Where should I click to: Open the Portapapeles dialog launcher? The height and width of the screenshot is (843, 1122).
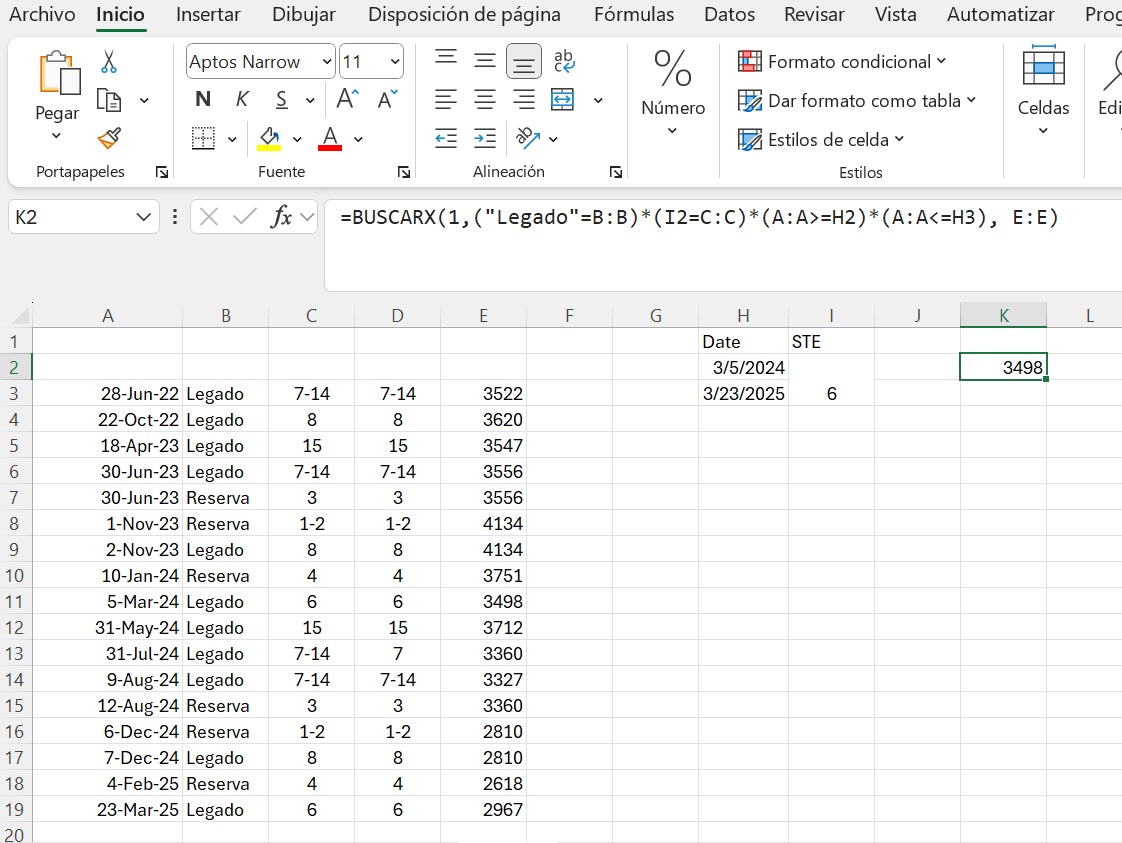click(162, 172)
